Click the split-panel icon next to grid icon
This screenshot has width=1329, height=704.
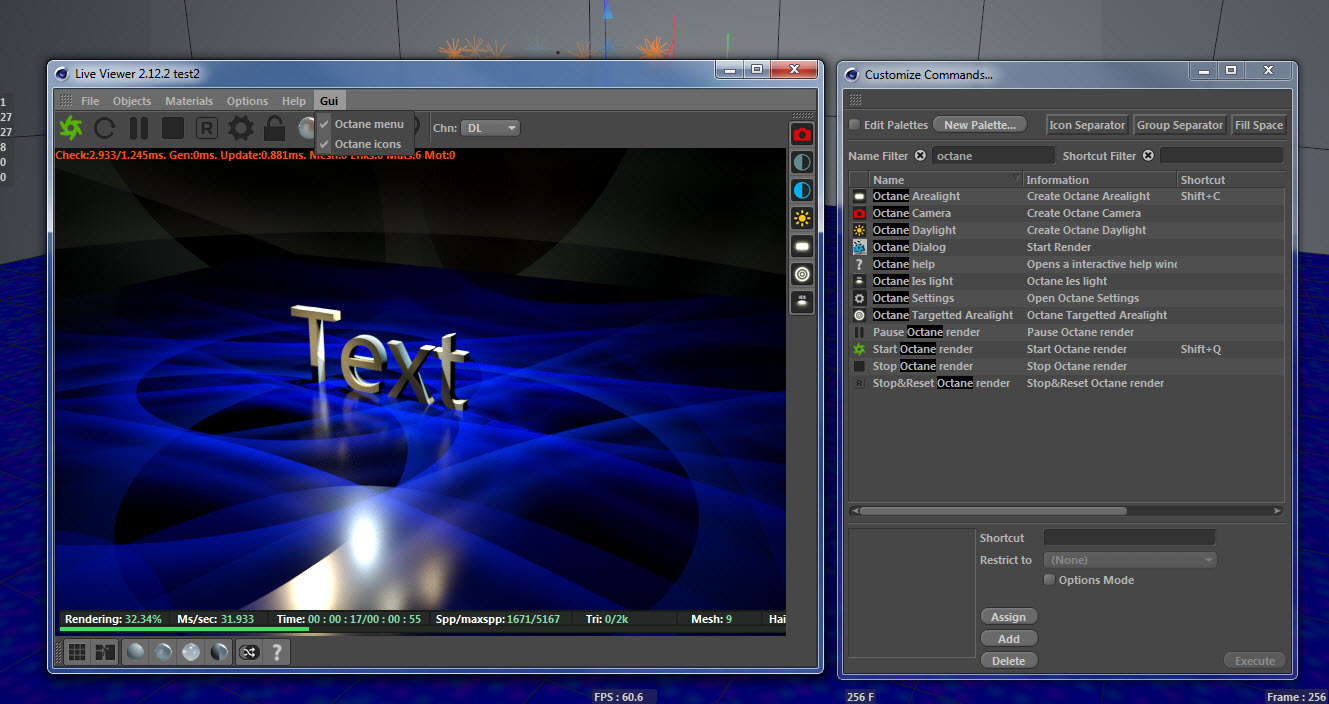105,652
